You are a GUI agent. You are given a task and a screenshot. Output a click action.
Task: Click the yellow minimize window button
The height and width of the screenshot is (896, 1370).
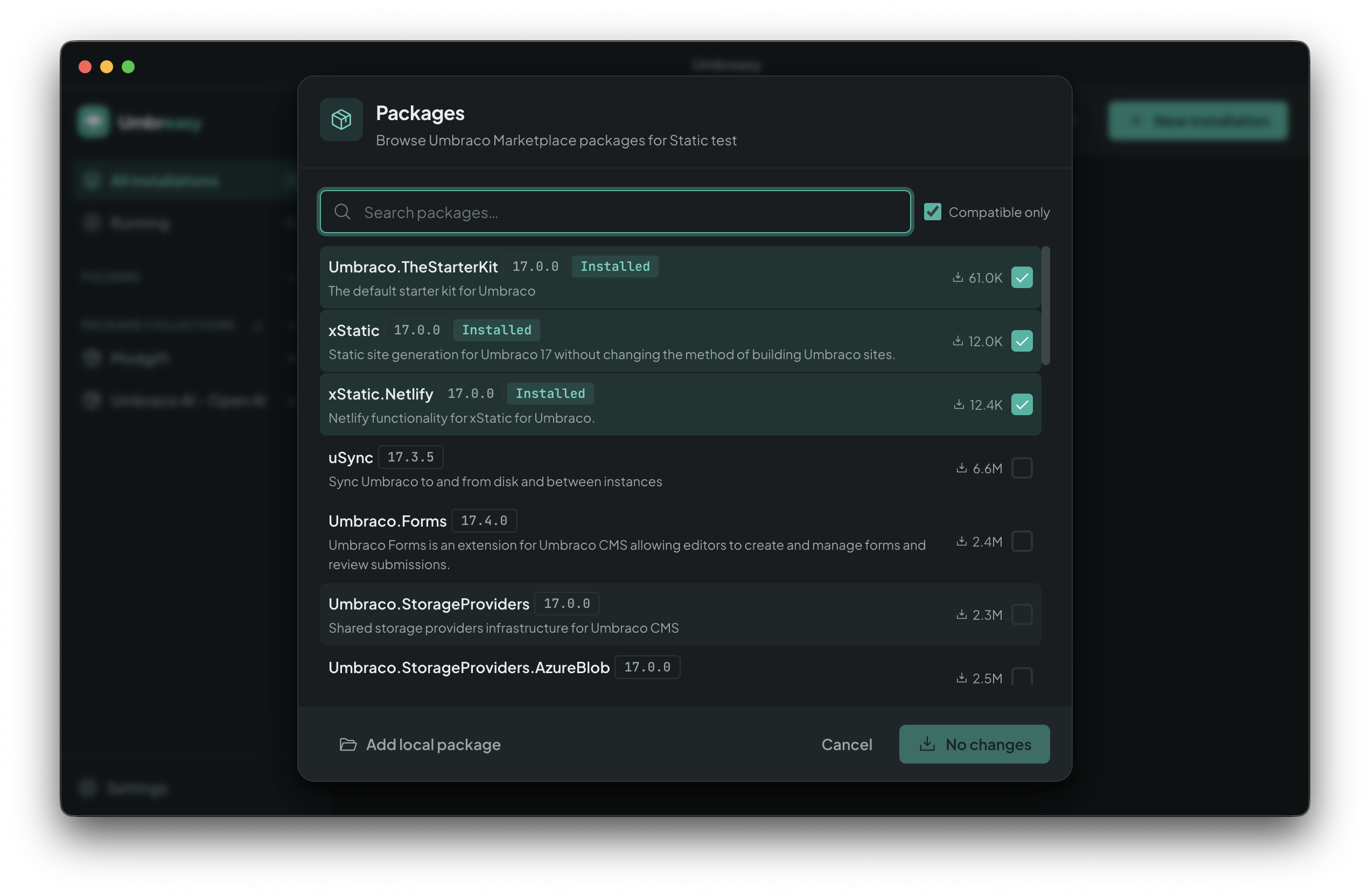point(107,67)
